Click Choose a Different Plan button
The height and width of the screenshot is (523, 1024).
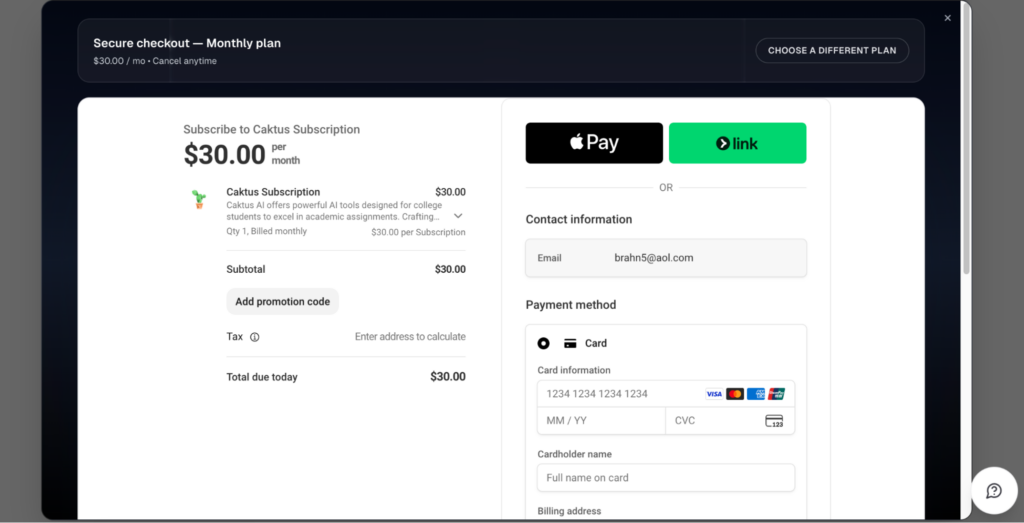pos(832,50)
